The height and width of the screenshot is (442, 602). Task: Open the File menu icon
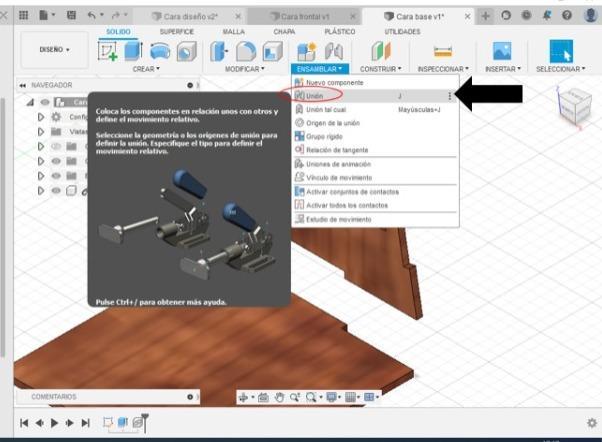(x=44, y=15)
